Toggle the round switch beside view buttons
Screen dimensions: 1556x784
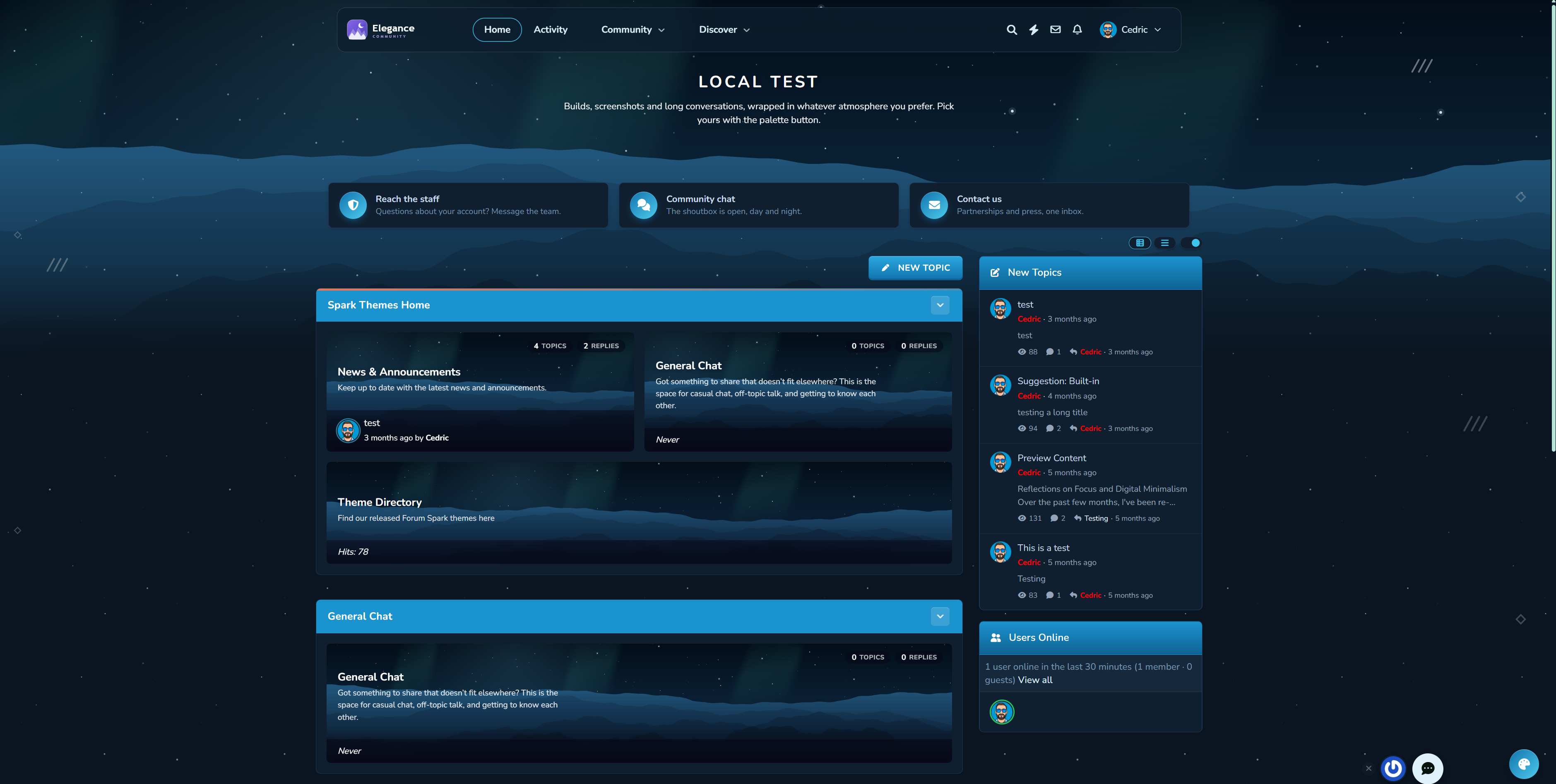1191,243
